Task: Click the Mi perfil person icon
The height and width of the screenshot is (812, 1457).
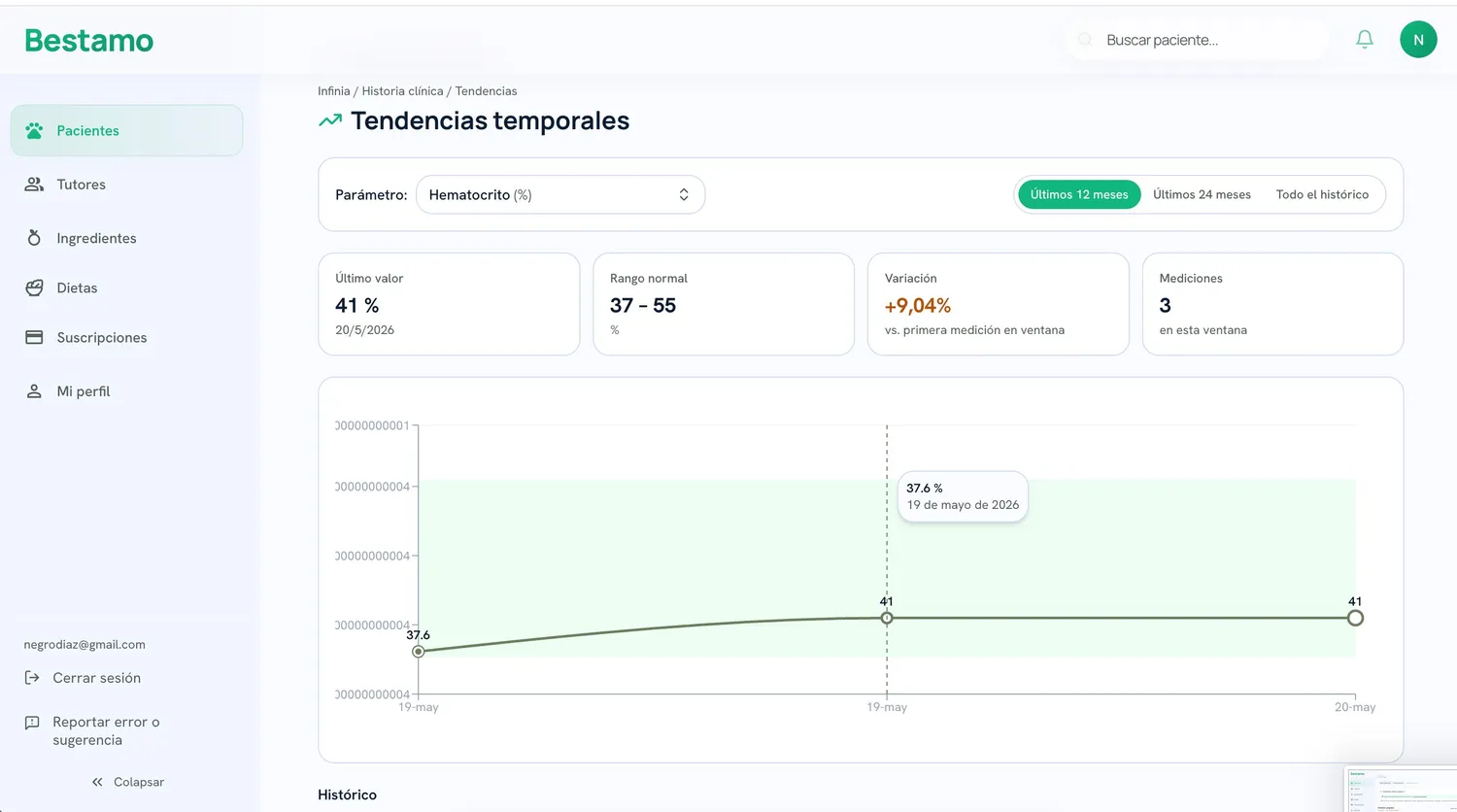Action: click(x=34, y=391)
